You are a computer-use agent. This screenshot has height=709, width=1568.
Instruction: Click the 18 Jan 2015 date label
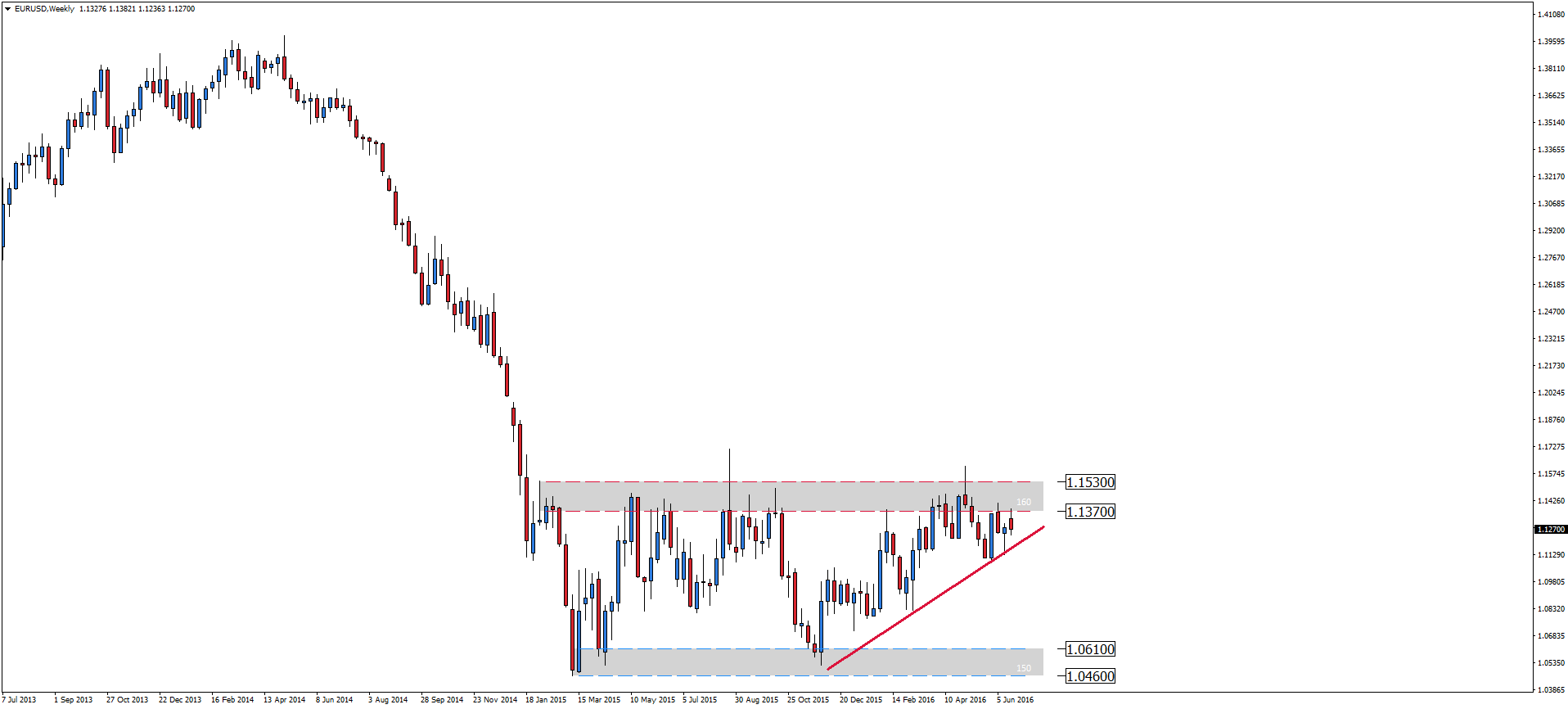click(x=546, y=700)
